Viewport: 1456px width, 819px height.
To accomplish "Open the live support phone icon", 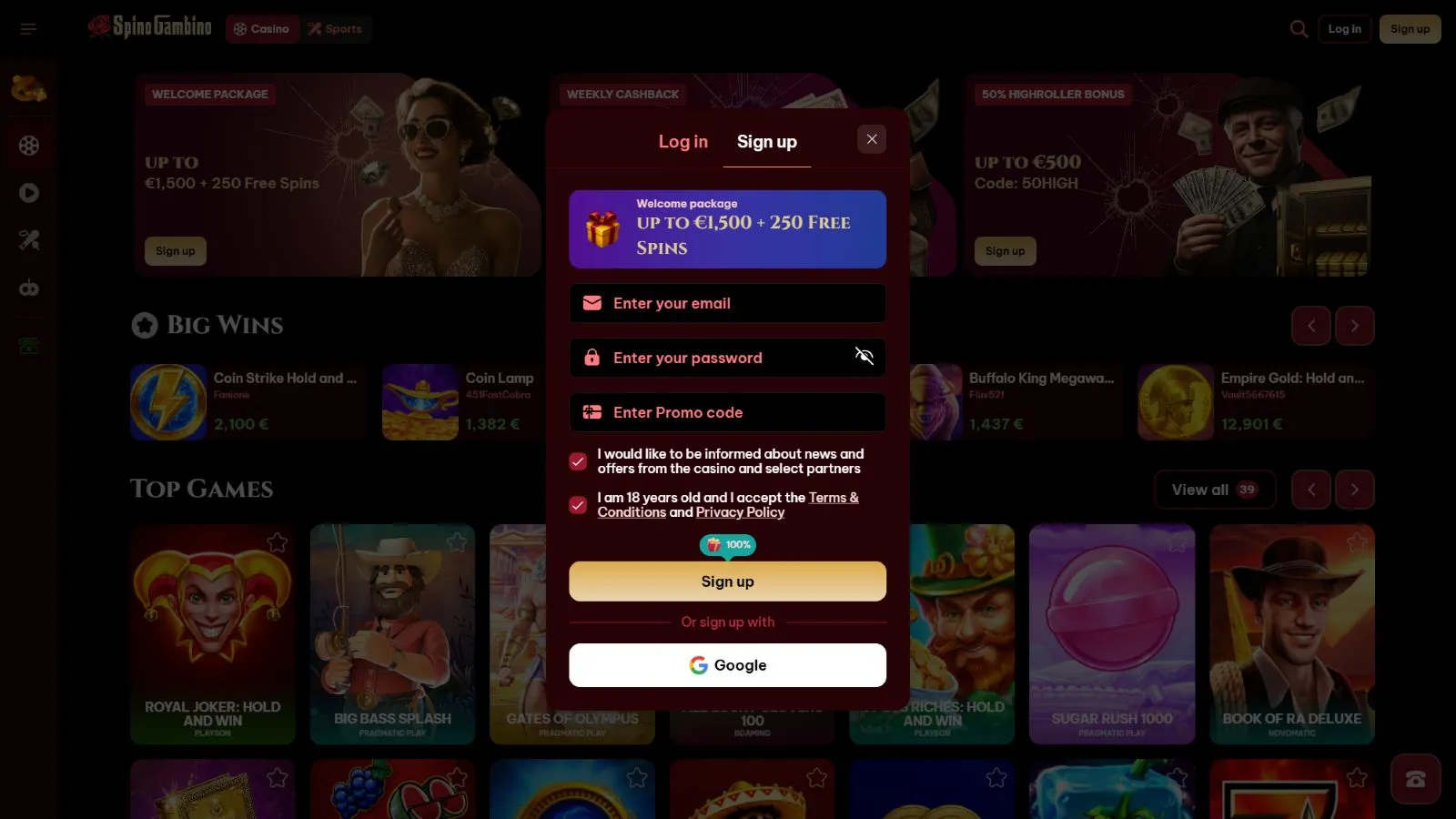I will (1415, 779).
